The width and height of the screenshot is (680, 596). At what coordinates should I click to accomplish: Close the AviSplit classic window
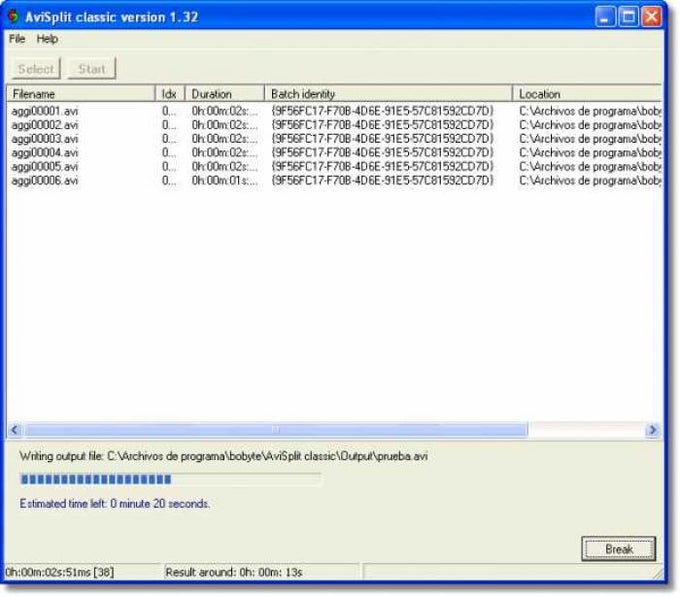click(651, 17)
